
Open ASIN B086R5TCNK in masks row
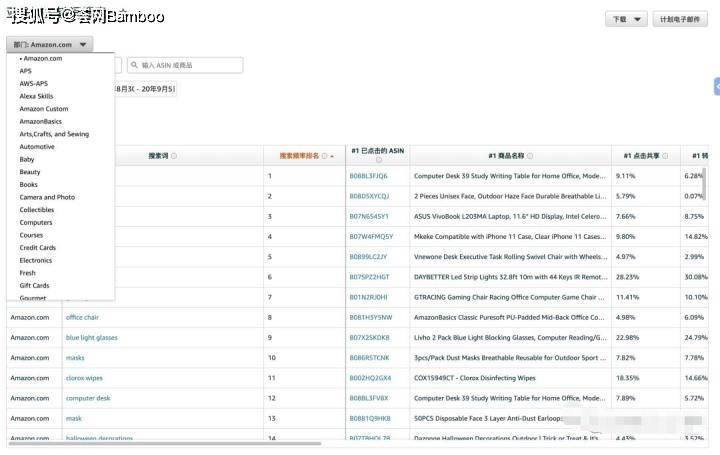tap(369, 358)
